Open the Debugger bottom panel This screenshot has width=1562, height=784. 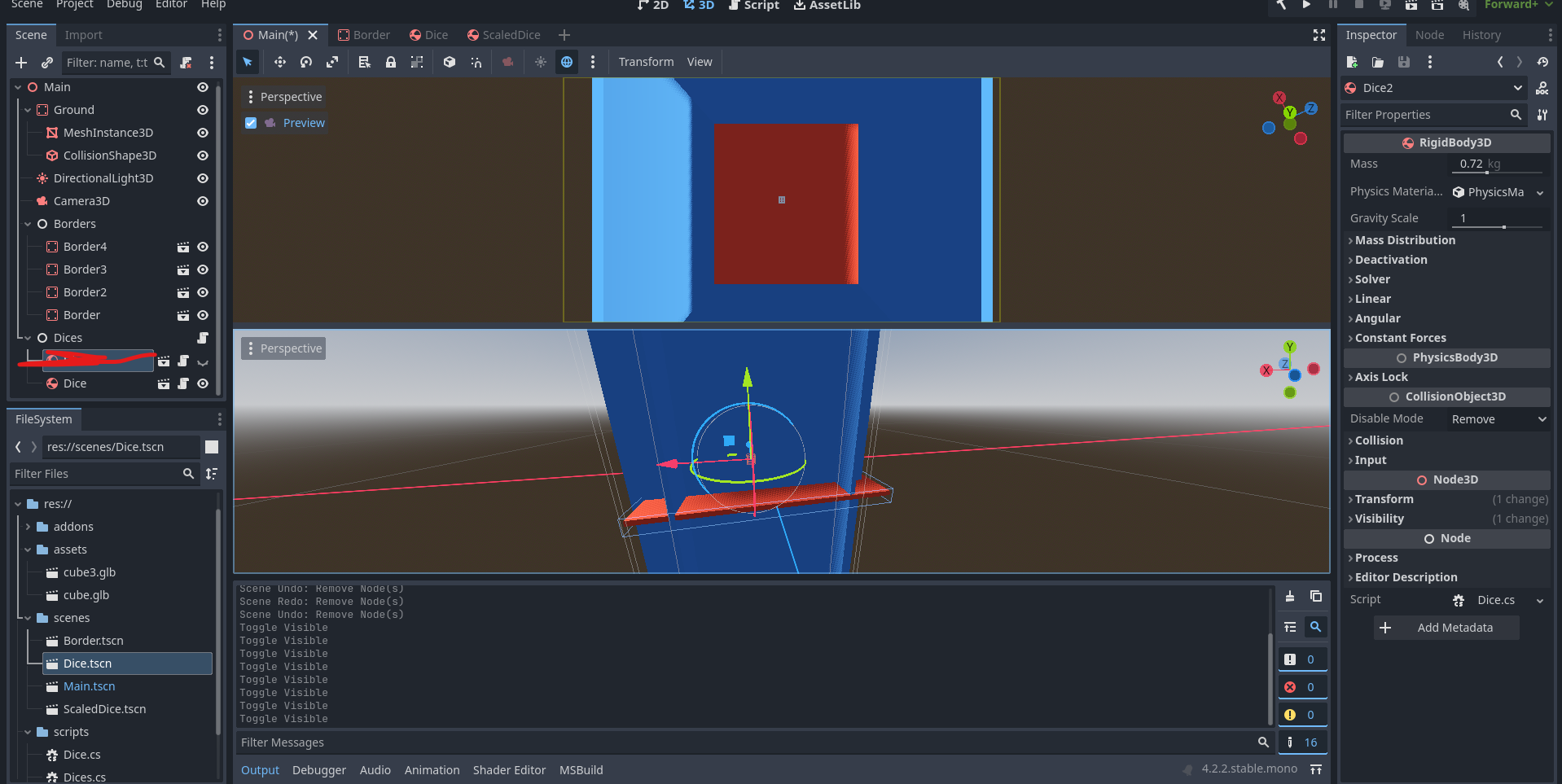pyautogui.click(x=318, y=770)
